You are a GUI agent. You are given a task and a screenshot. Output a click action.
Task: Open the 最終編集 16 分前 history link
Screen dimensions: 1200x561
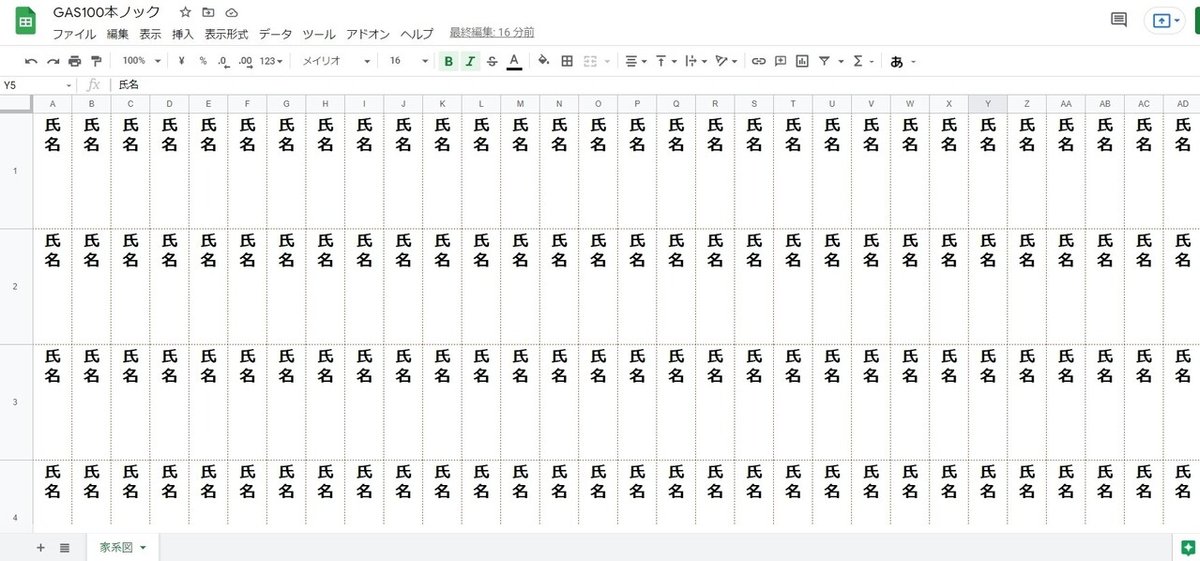(491, 34)
